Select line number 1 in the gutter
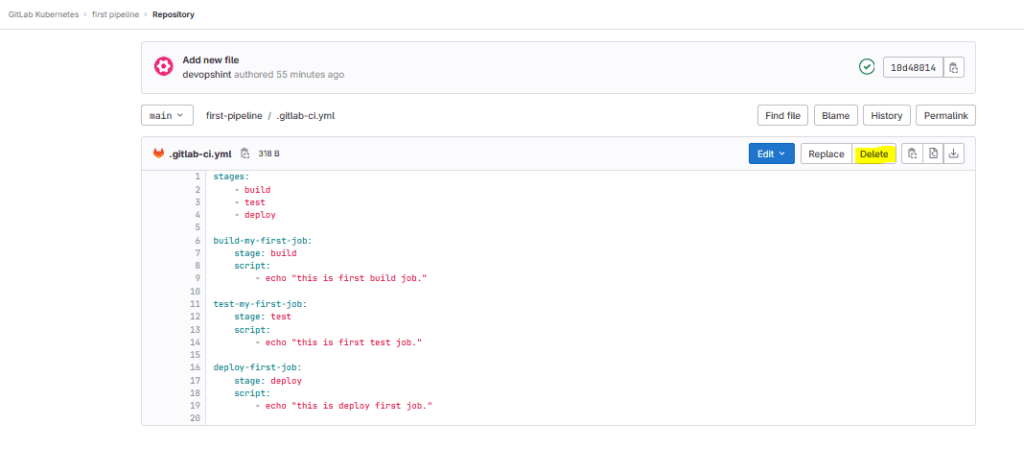1024x471 pixels. click(197, 177)
